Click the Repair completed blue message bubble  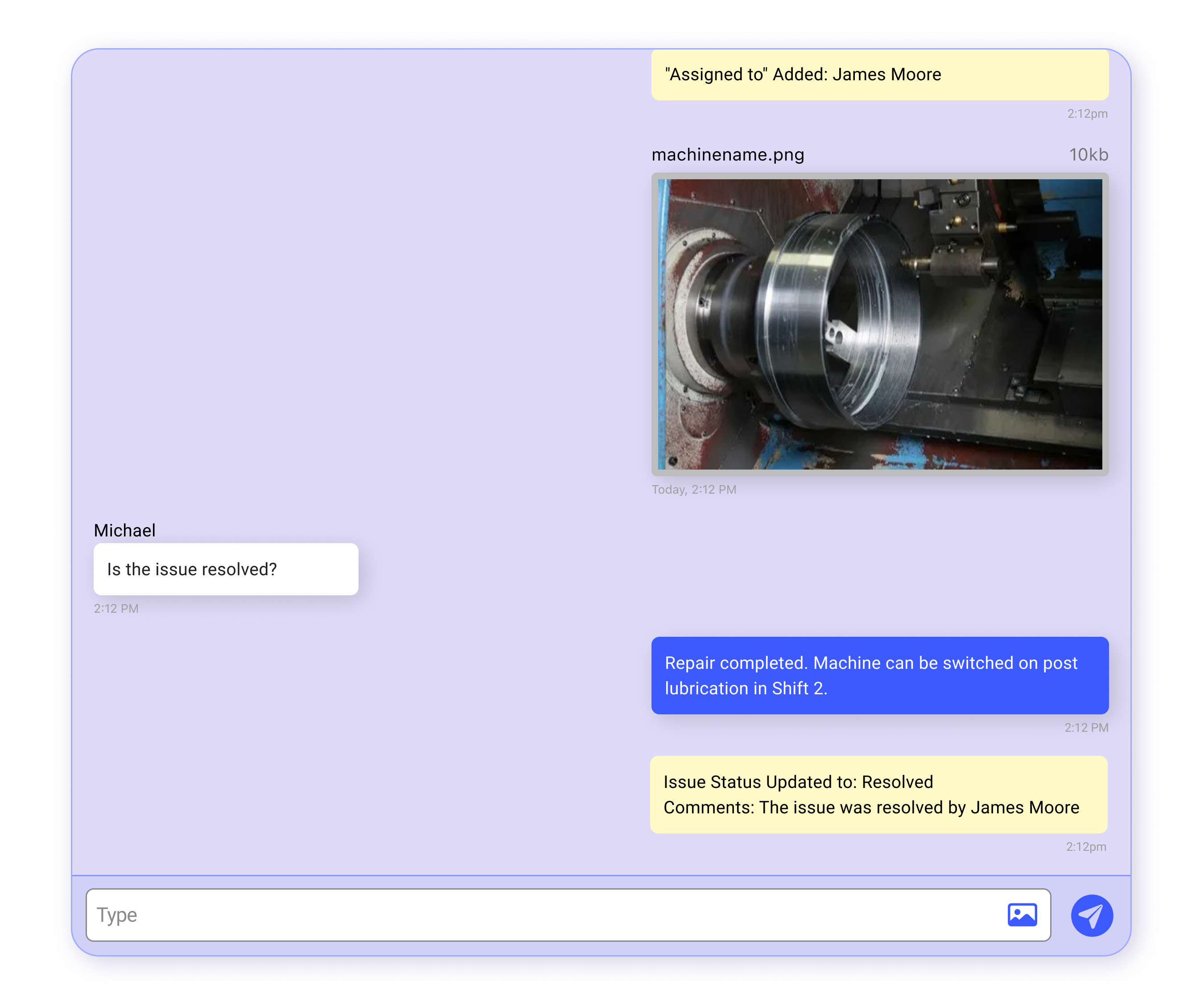coord(879,675)
